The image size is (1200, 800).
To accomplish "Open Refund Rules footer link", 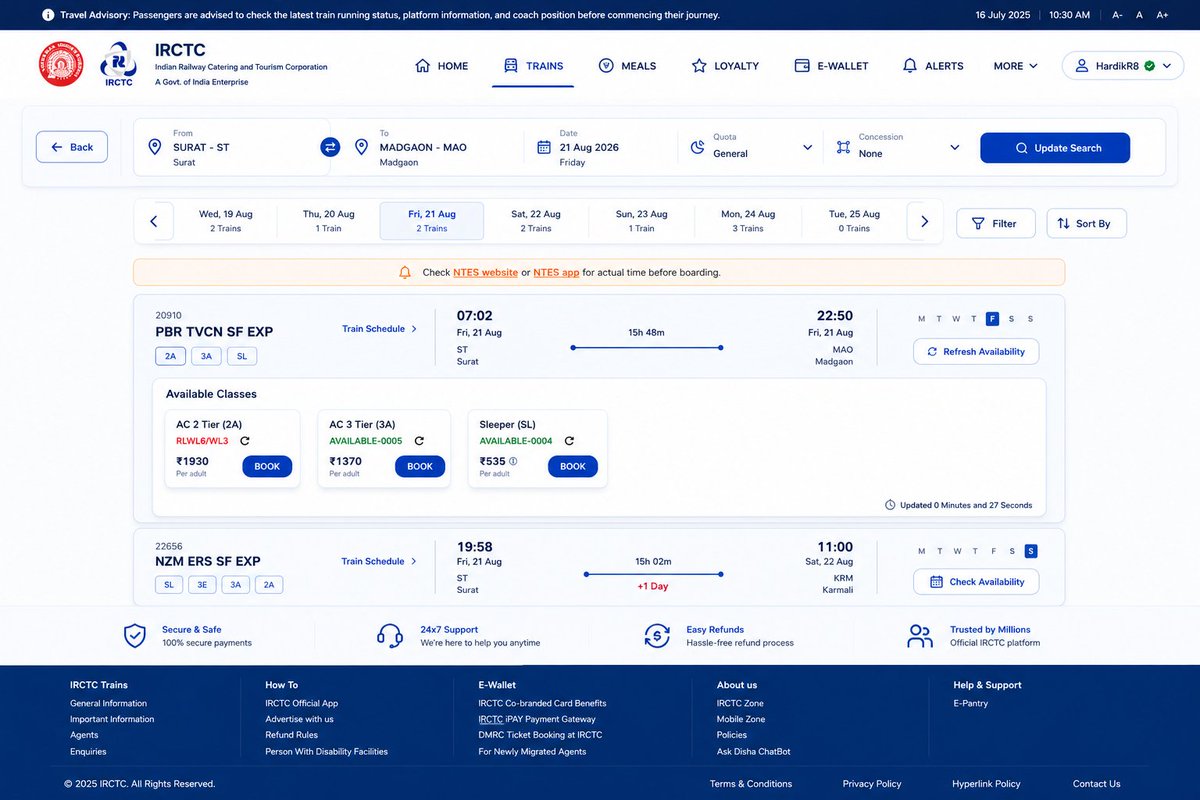I will [x=292, y=735].
